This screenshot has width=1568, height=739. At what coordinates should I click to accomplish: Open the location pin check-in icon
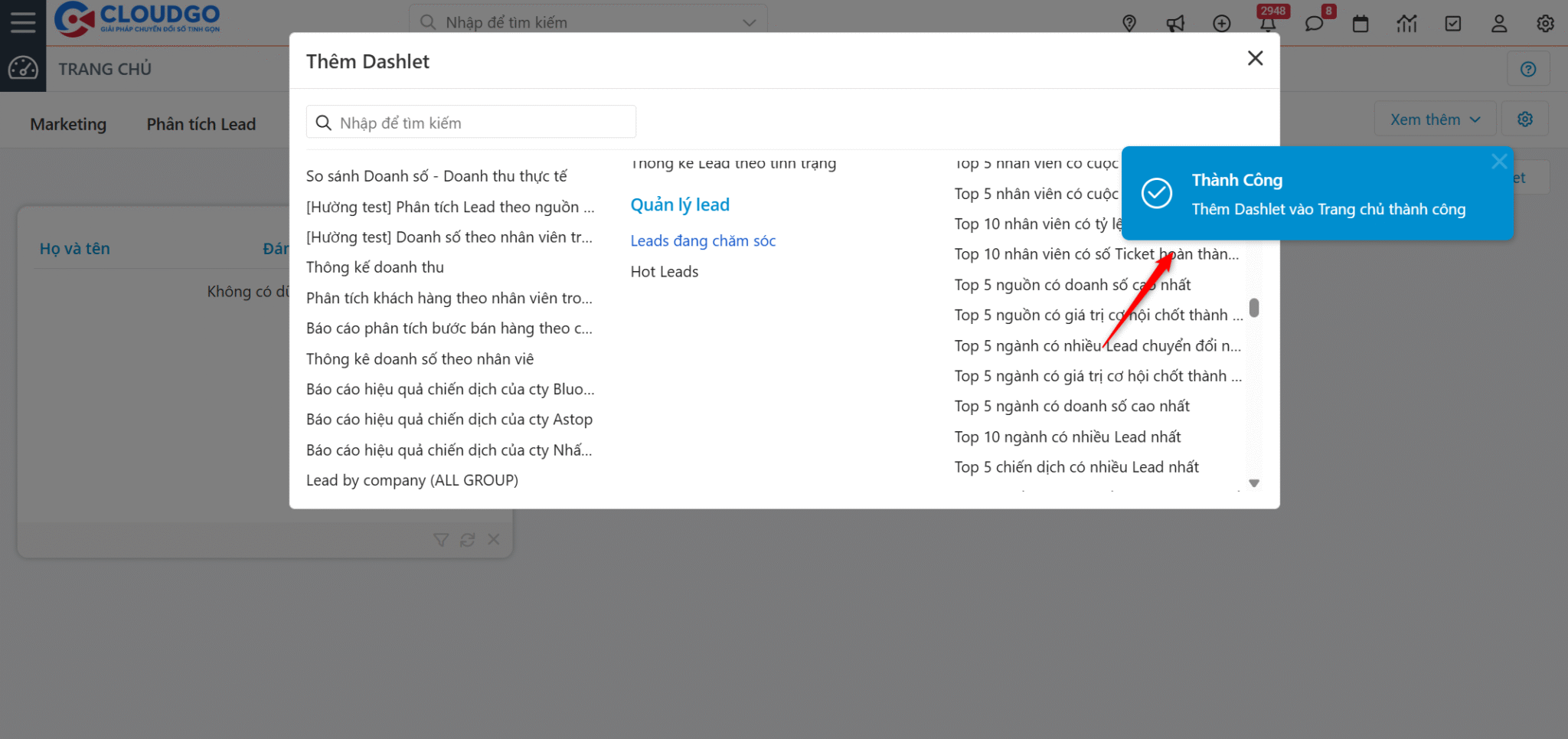pyautogui.click(x=1129, y=24)
